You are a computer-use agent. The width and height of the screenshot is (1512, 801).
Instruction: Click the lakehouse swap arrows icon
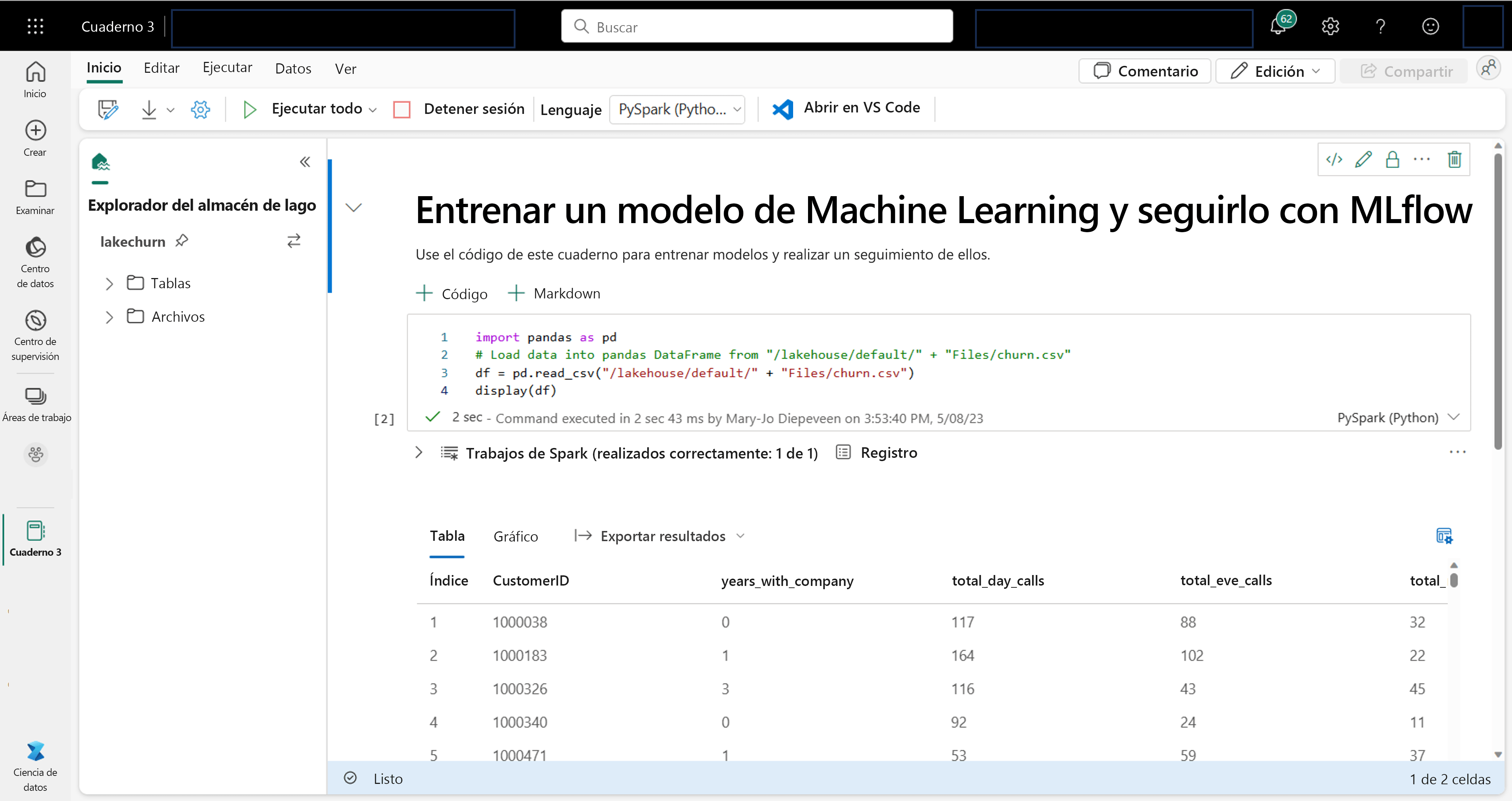click(294, 241)
